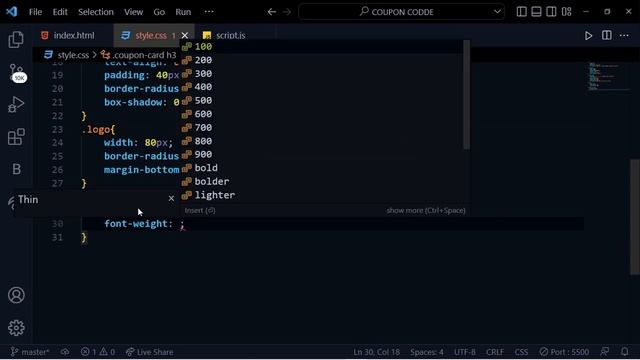Open the Edit menu
This screenshot has height=360, width=640.
pos(60,12)
